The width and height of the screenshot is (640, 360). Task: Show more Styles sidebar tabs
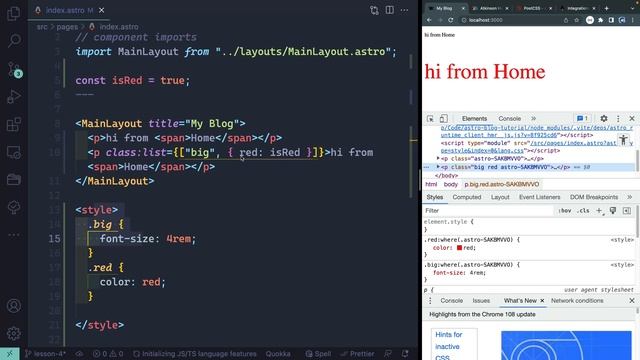(x=630, y=197)
